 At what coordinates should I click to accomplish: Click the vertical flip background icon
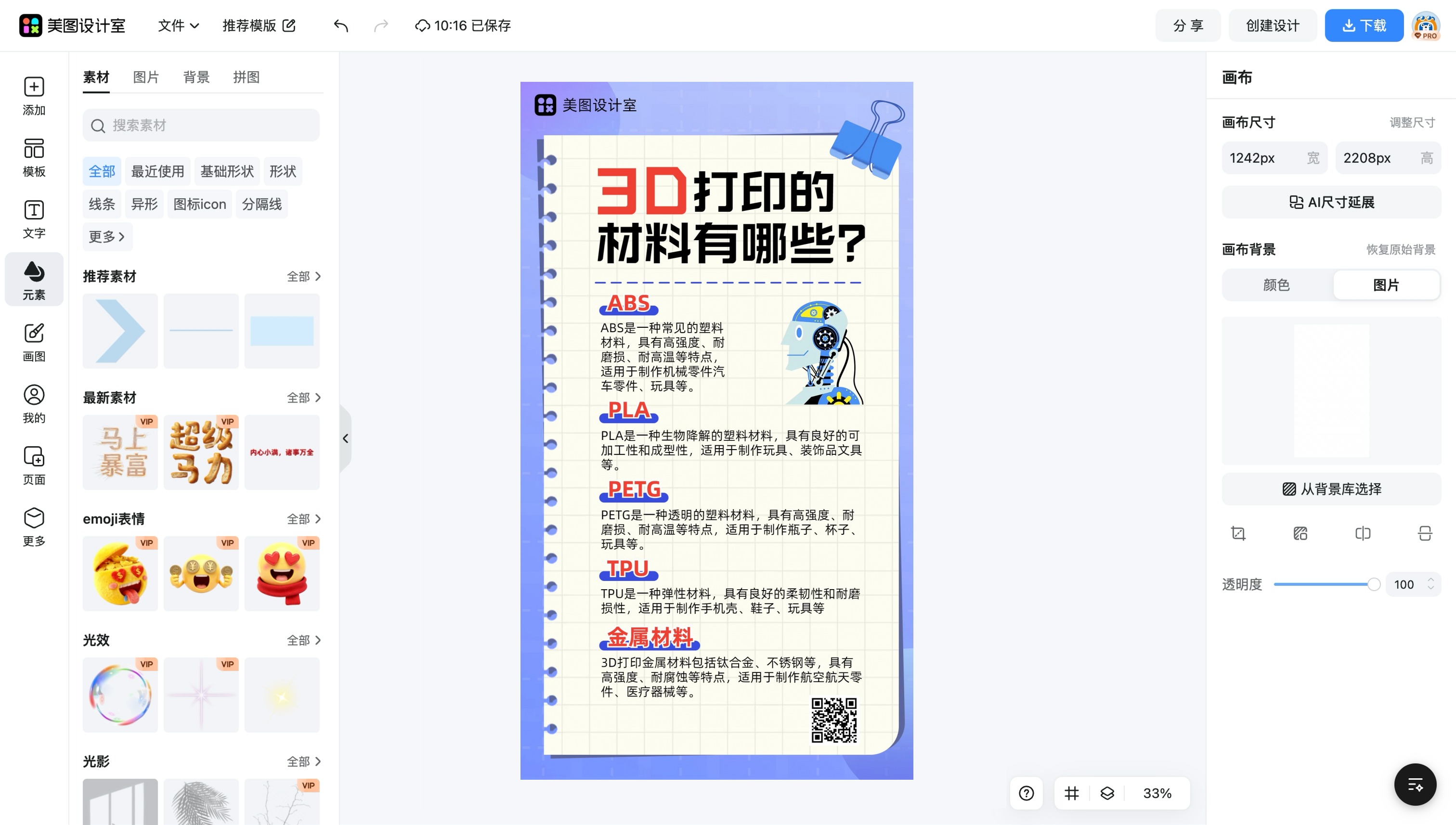(1425, 533)
